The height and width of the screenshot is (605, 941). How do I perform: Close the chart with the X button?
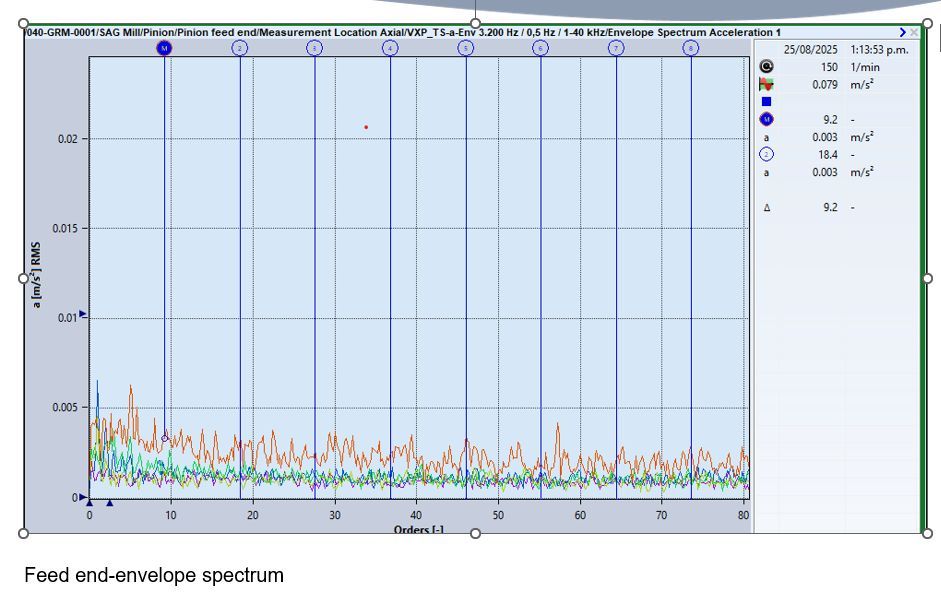point(914,32)
